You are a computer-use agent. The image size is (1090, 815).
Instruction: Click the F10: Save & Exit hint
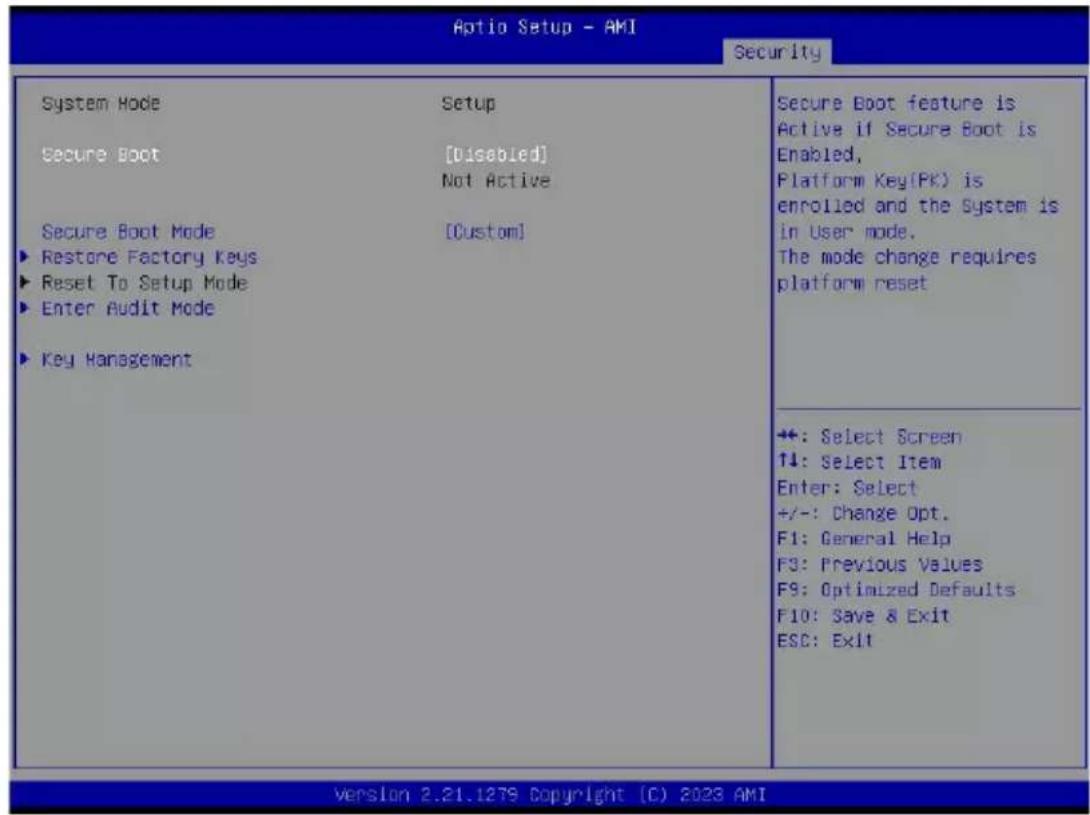click(863, 616)
